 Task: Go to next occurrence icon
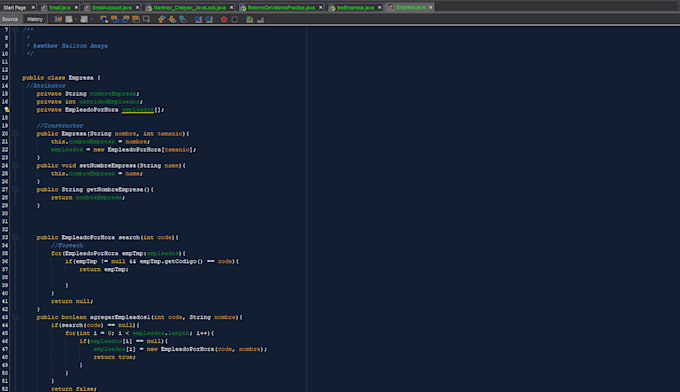[x=125, y=19]
